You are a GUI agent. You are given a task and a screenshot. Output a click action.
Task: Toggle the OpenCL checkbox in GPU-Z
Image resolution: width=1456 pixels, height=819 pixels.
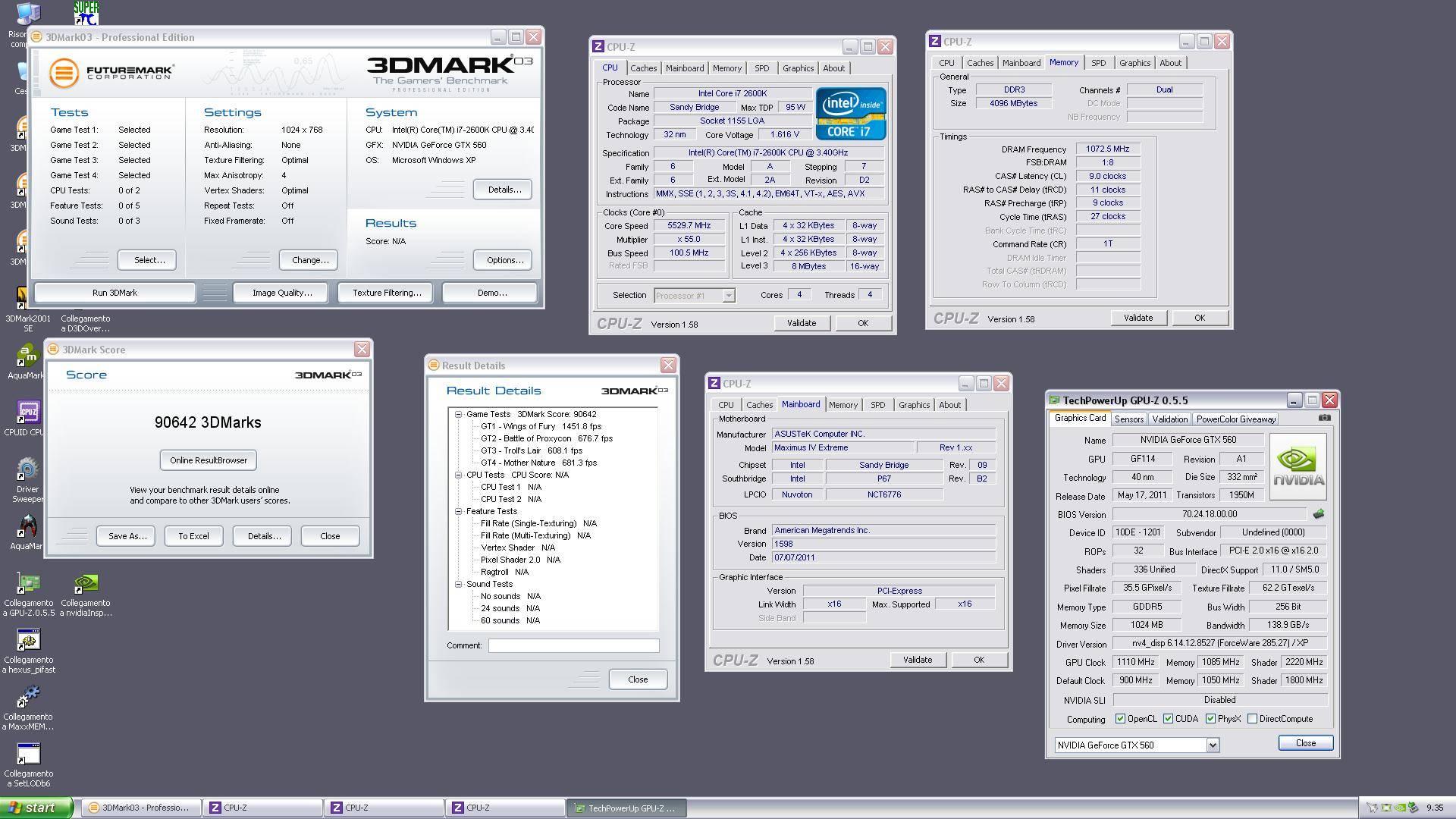pyautogui.click(x=1120, y=719)
